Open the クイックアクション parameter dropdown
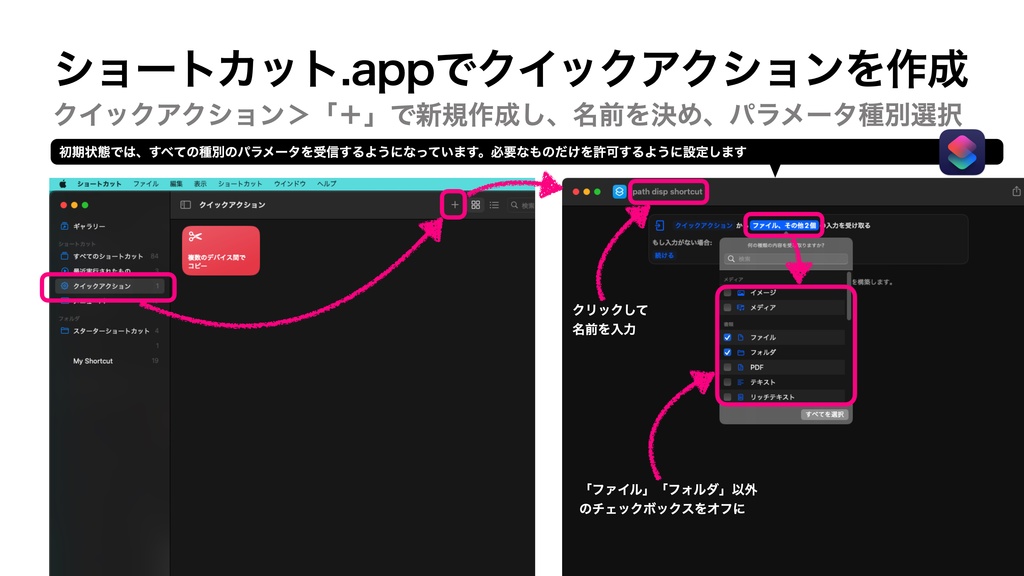The image size is (1024, 576). (704, 224)
